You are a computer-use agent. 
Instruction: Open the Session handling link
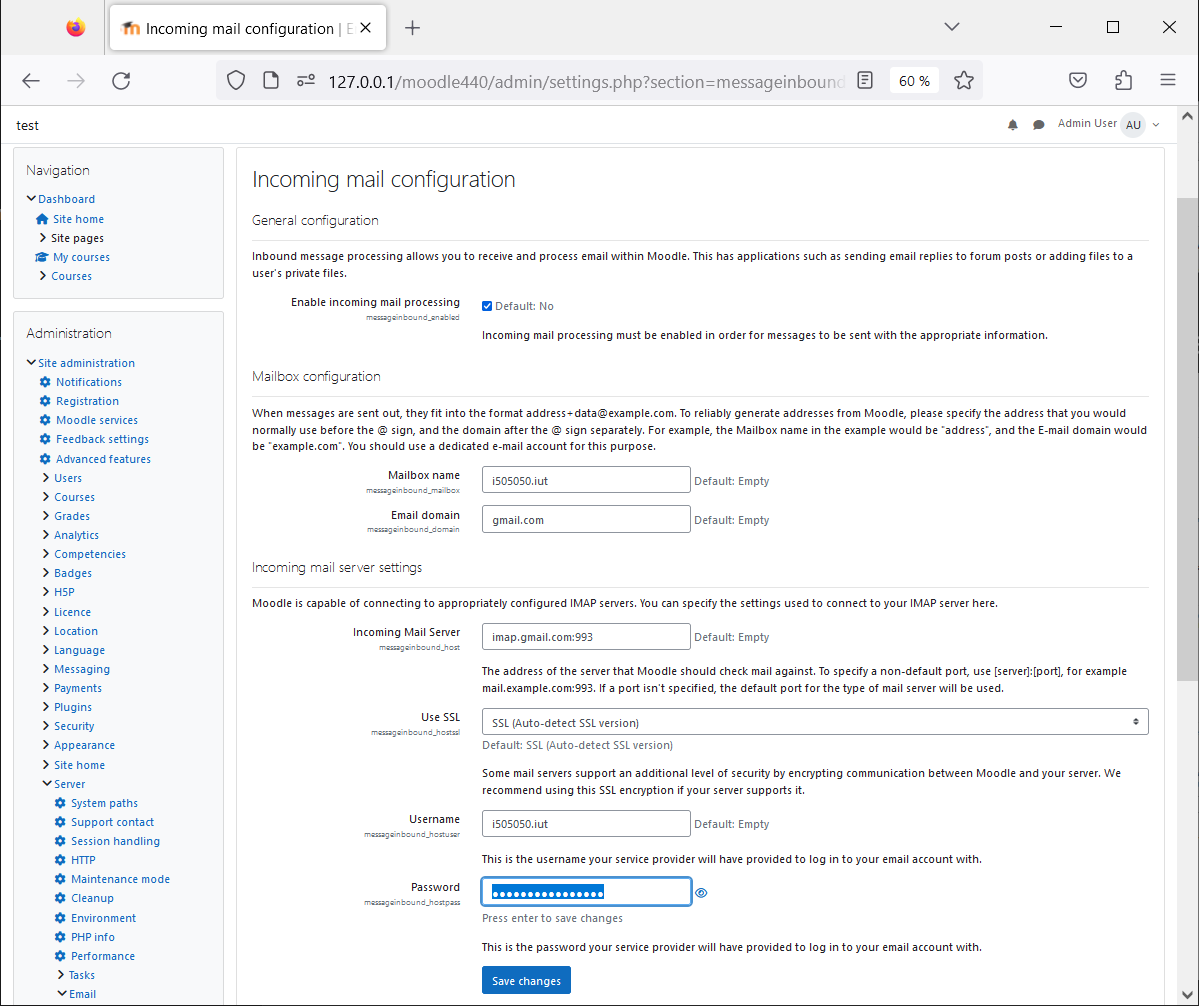(115, 841)
